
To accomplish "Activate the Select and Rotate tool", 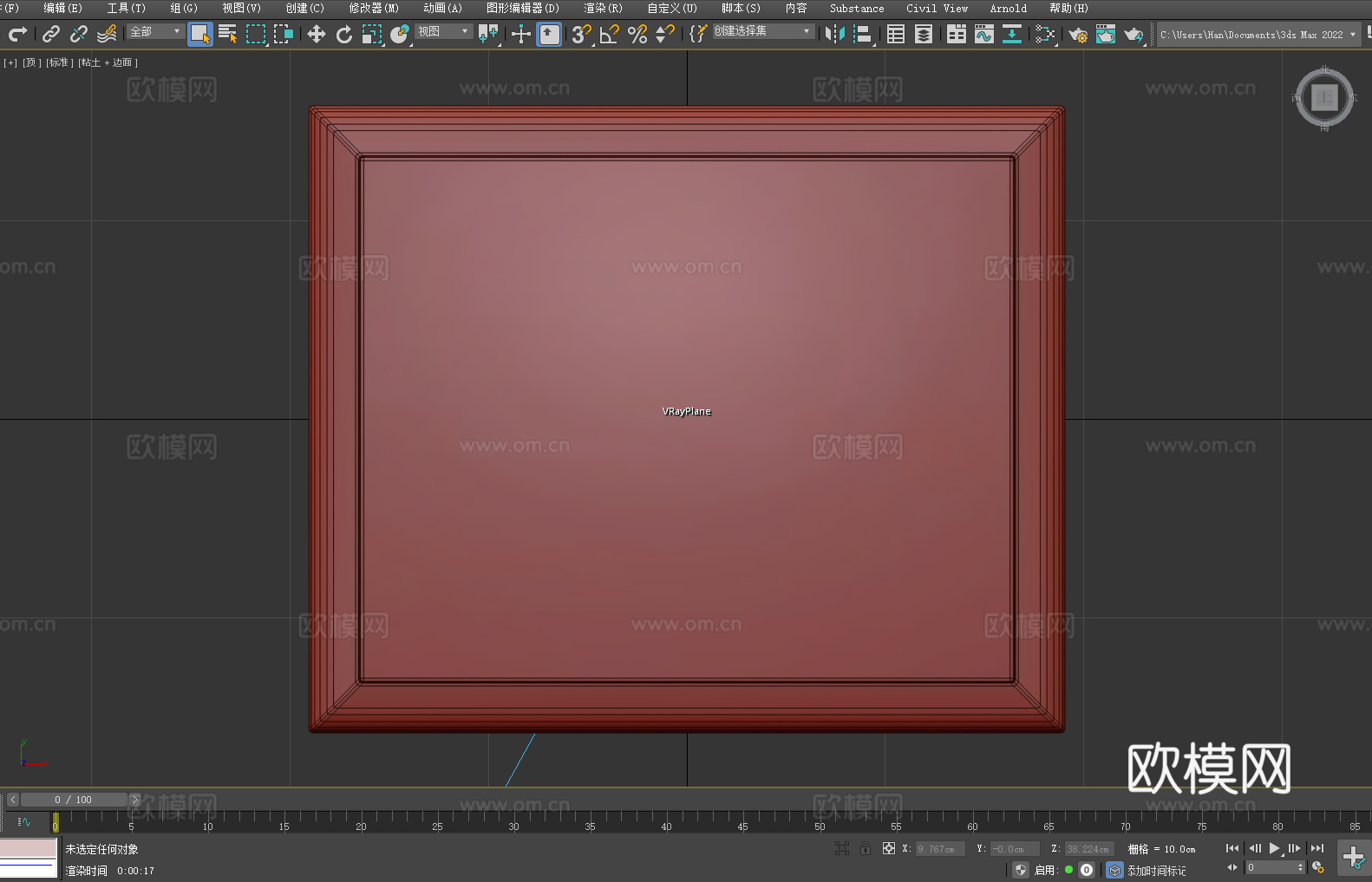I will 344,34.
